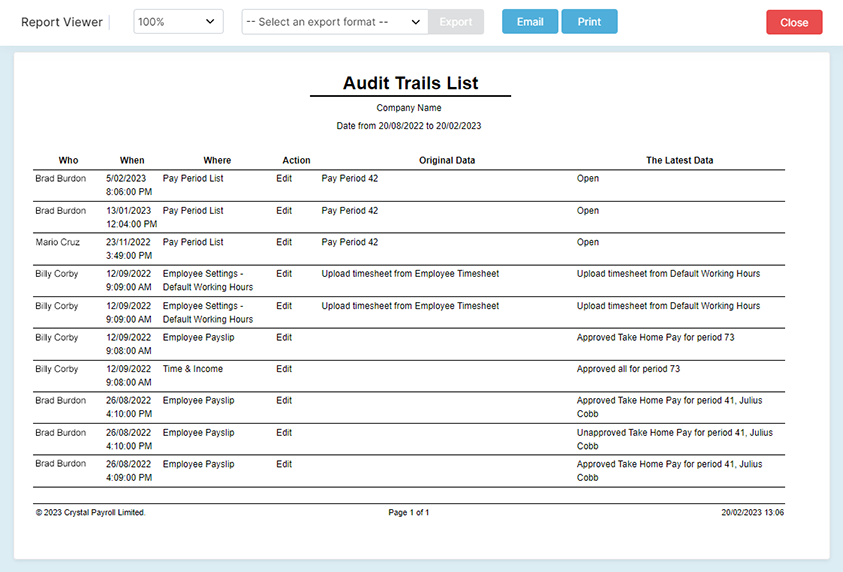Click Pay Period List in the Mario Cruz row
843x572 pixels.
coord(193,242)
